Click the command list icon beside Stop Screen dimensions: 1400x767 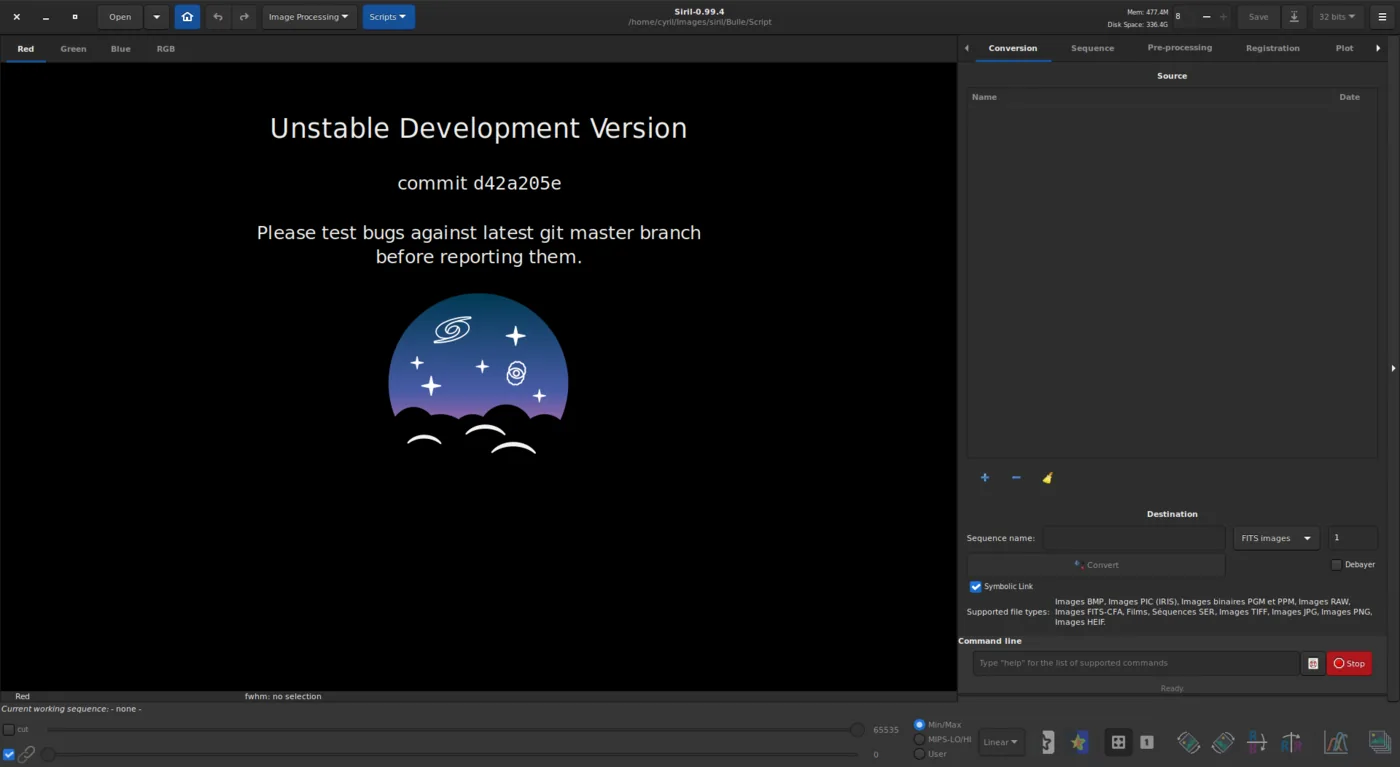(1313, 663)
